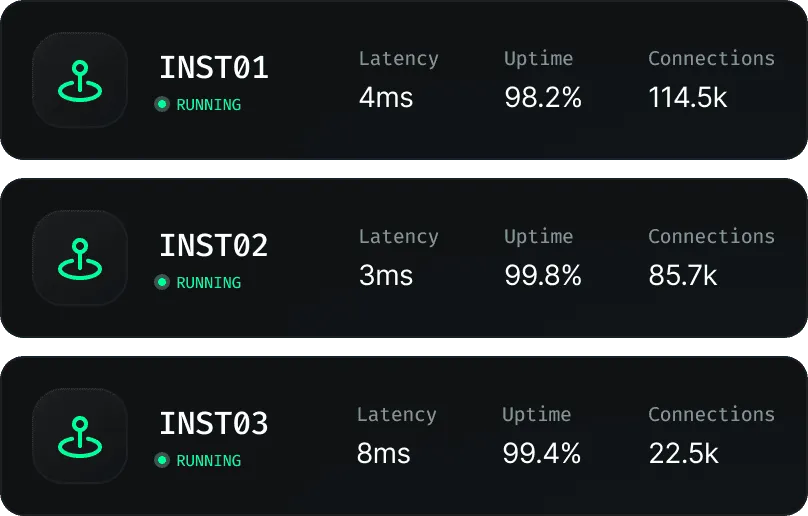Click the 8ms latency value for INST03
The height and width of the screenshot is (516, 808).
[x=384, y=453]
